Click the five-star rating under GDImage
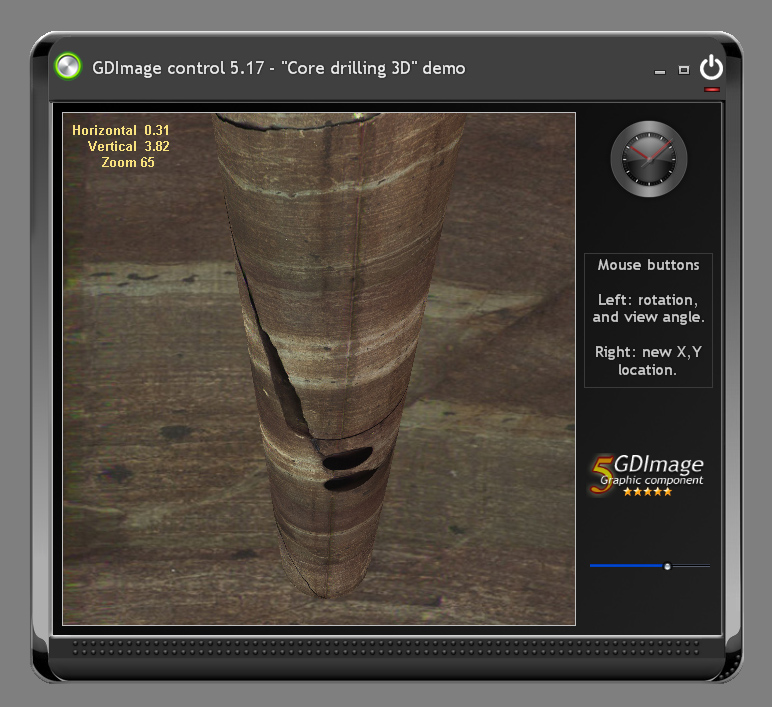The width and height of the screenshot is (772, 707). (647, 491)
